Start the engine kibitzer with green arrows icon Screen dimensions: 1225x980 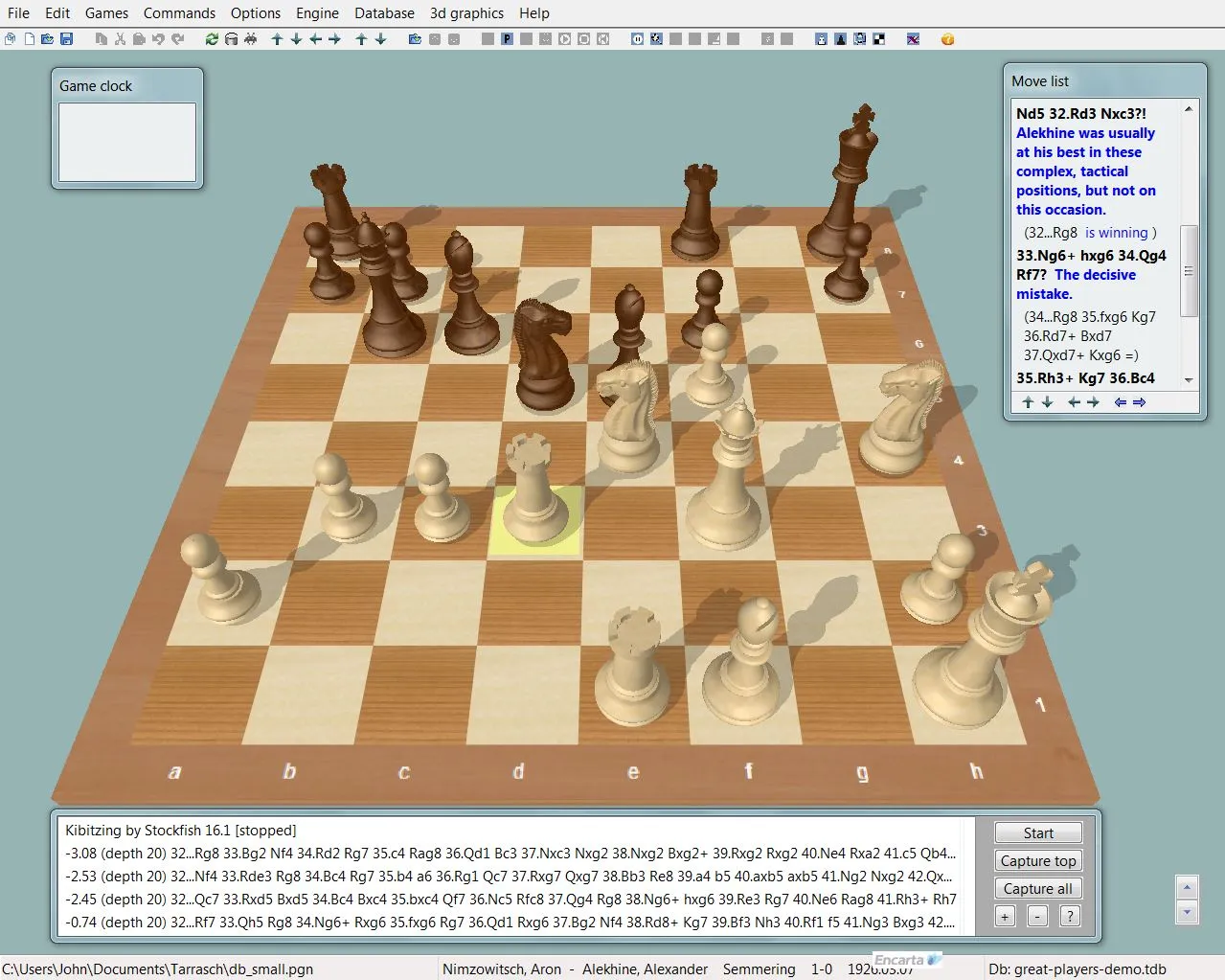(209, 39)
